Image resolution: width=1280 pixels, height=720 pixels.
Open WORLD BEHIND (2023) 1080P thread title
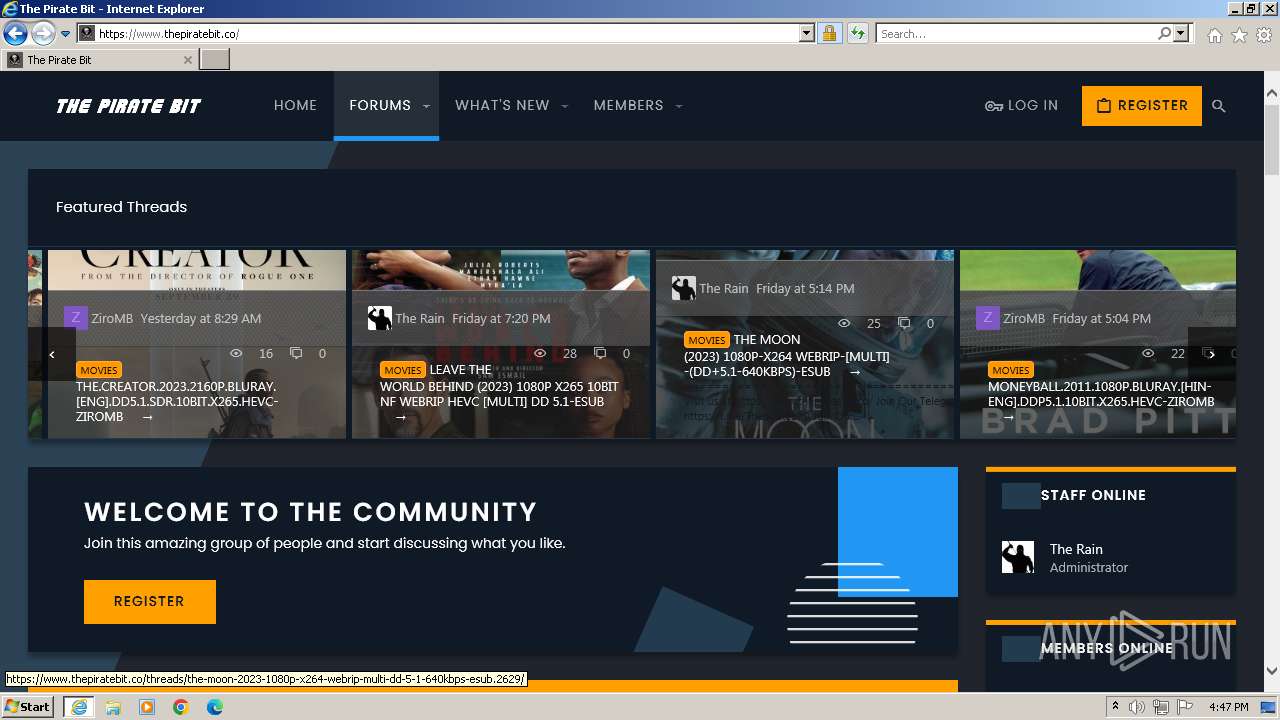[x=499, y=394]
